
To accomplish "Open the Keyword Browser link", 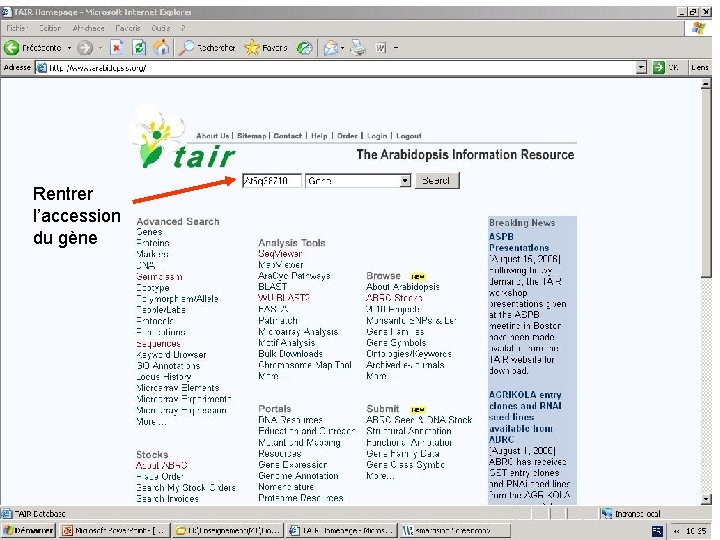I will [171, 354].
